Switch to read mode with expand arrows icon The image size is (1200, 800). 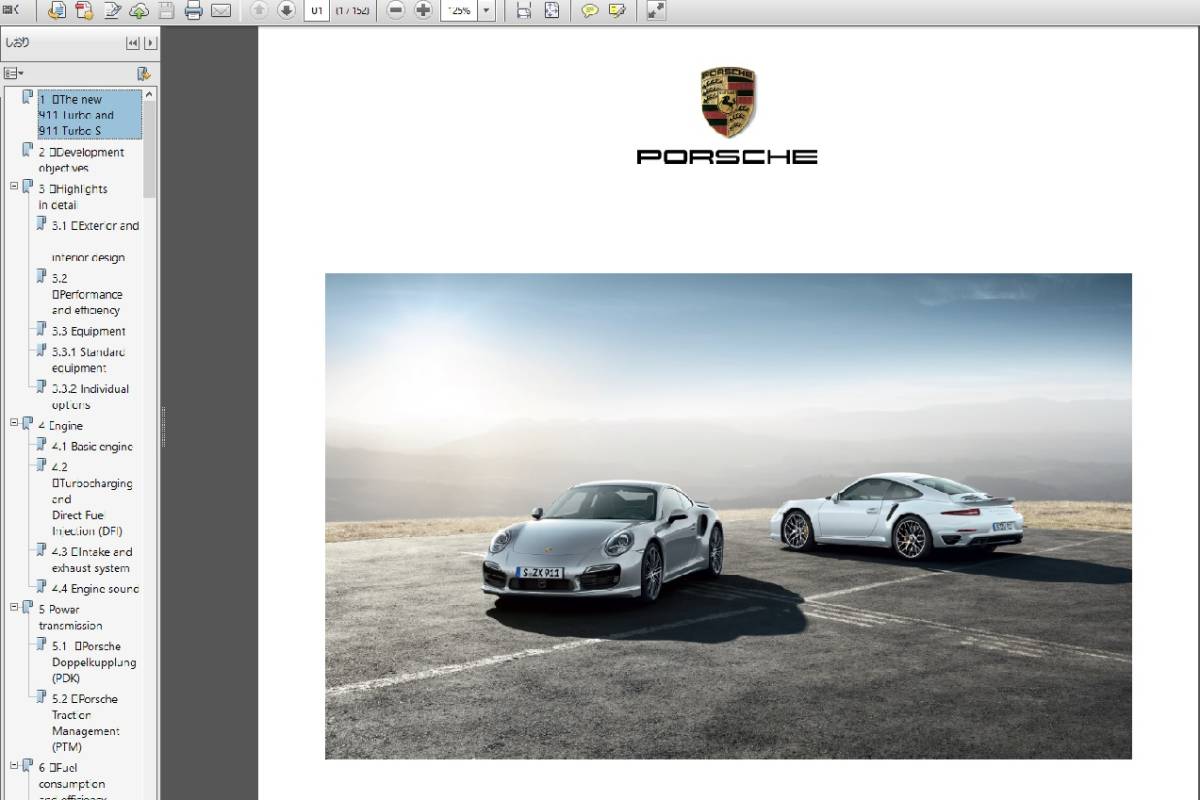[655, 11]
